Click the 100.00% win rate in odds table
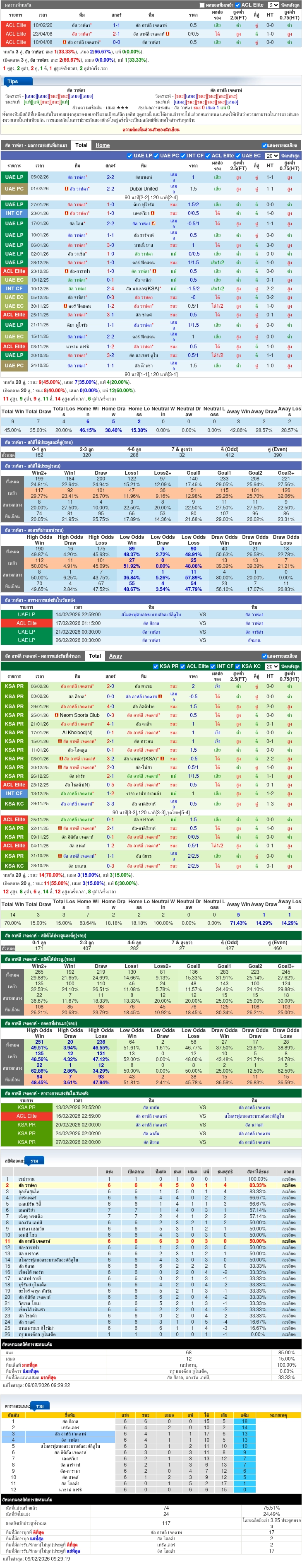This screenshot has height=1568, width=302. tap(258, 1179)
